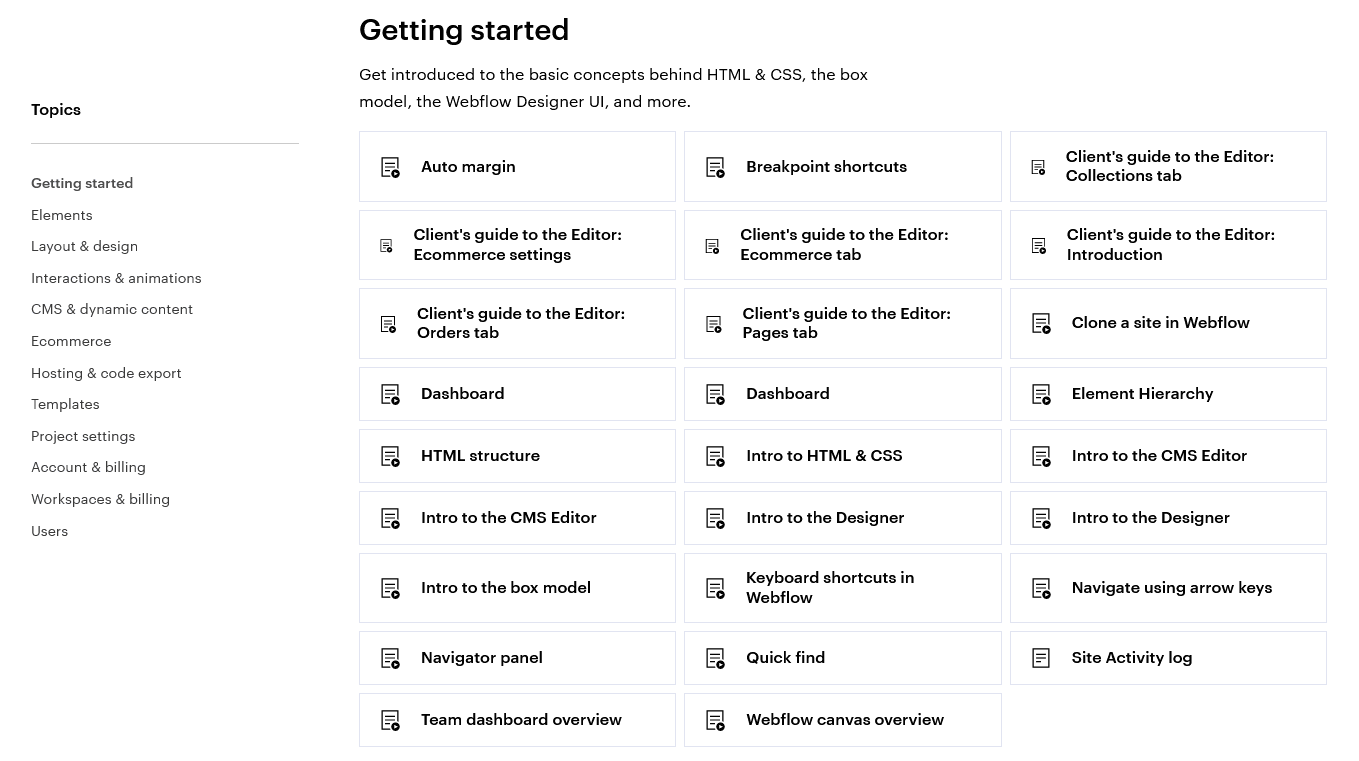Viewport: 1359px width, 761px height.
Task: Open the Layout & design topic
Action: click(85, 246)
